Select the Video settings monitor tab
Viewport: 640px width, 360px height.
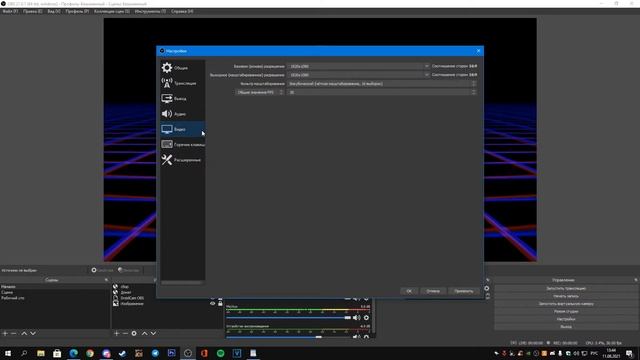pos(182,129)
